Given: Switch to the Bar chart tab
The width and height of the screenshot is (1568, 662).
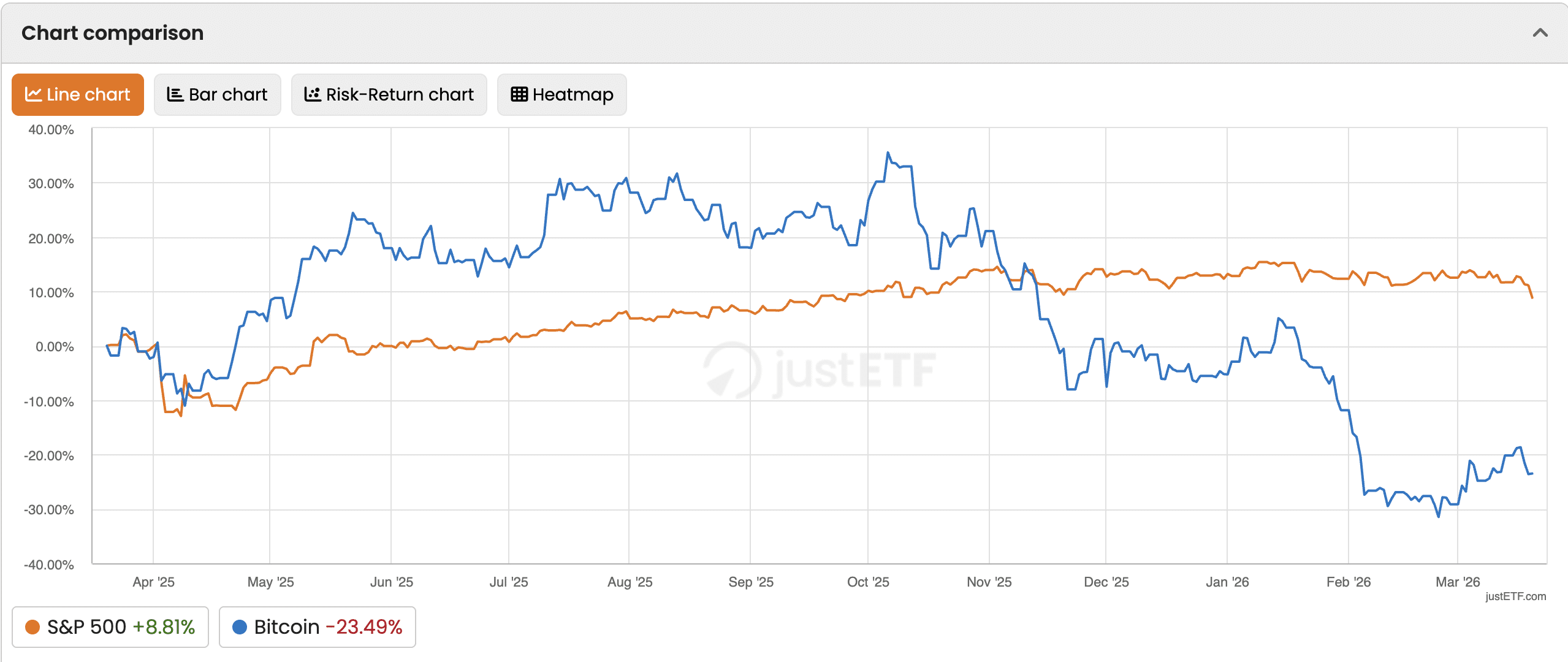Looking at the screenshot, I should tap(218, 94).
